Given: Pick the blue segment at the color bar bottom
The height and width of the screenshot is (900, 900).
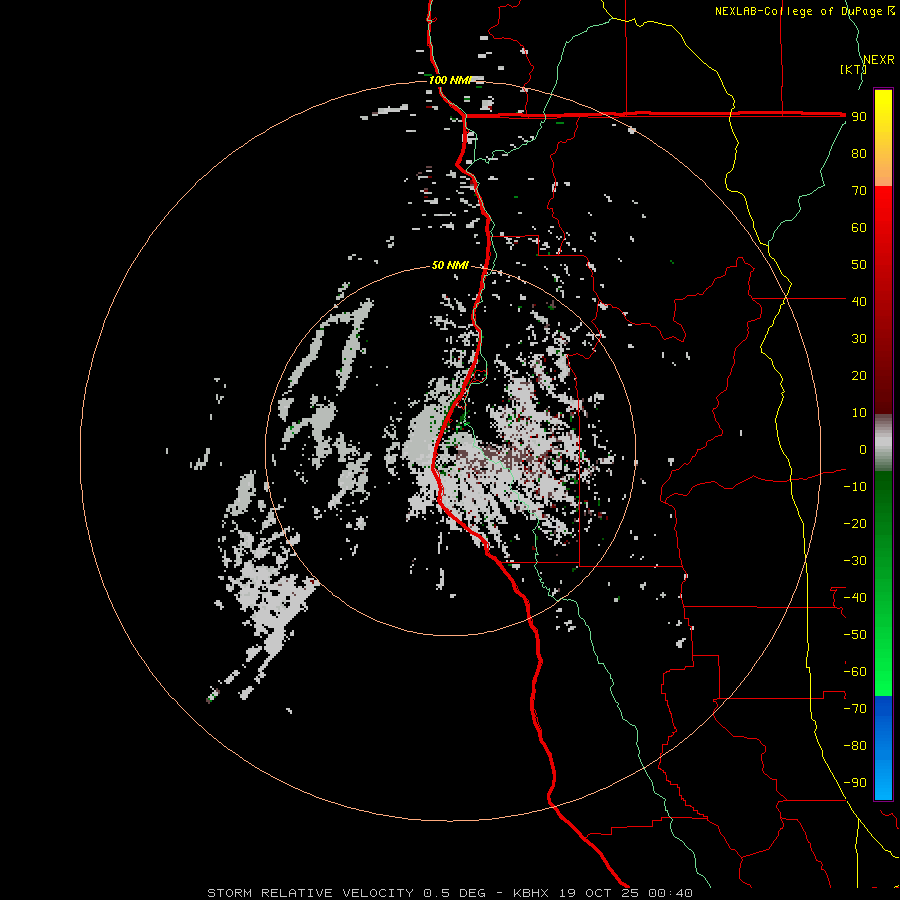Looking at the screenshot, I should 883,748.
